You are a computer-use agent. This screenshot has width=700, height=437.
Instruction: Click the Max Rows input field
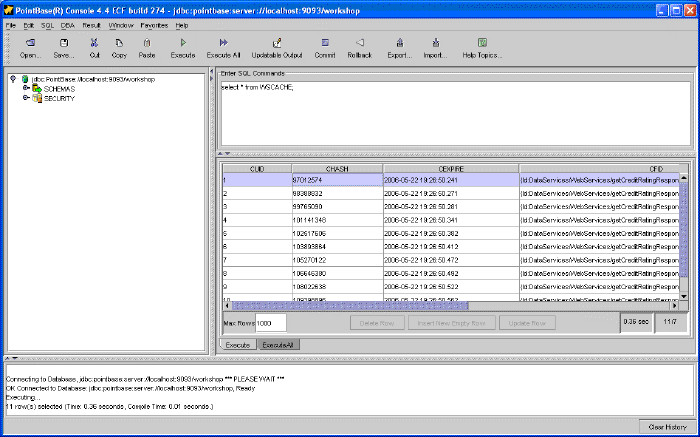click(x=271, y=323)
